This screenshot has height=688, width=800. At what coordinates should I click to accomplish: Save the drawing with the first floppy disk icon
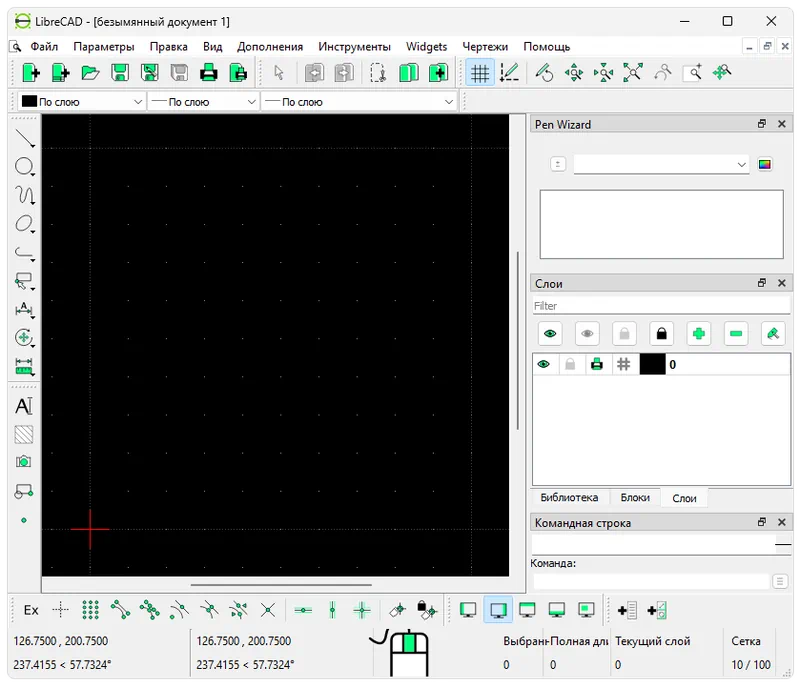(120, 72)
